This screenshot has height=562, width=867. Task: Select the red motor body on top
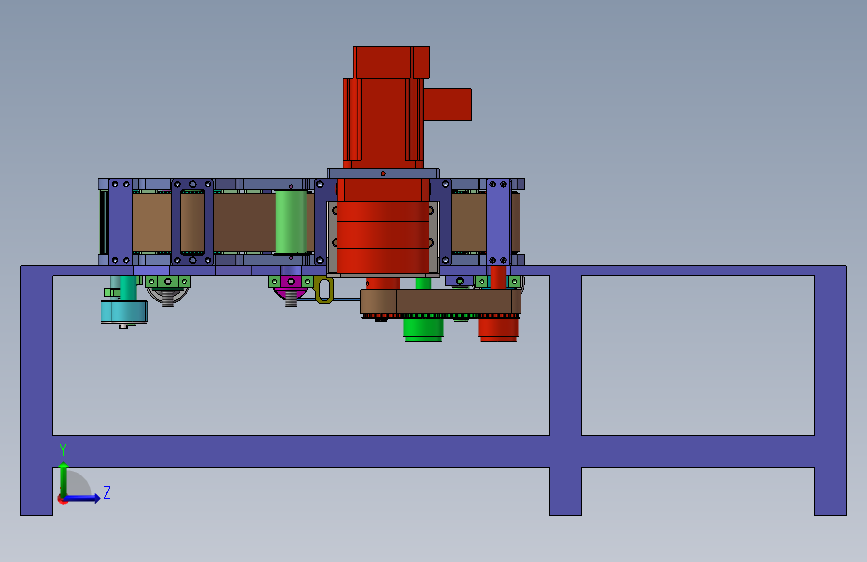[x=383, y=108]
